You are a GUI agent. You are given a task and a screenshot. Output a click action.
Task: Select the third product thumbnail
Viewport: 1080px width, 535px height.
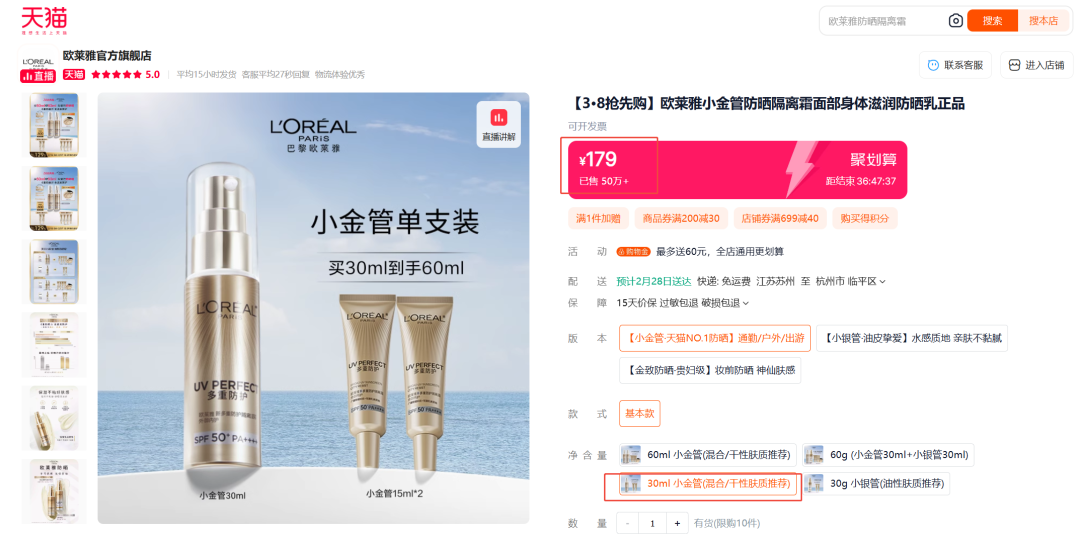point(54,271)
